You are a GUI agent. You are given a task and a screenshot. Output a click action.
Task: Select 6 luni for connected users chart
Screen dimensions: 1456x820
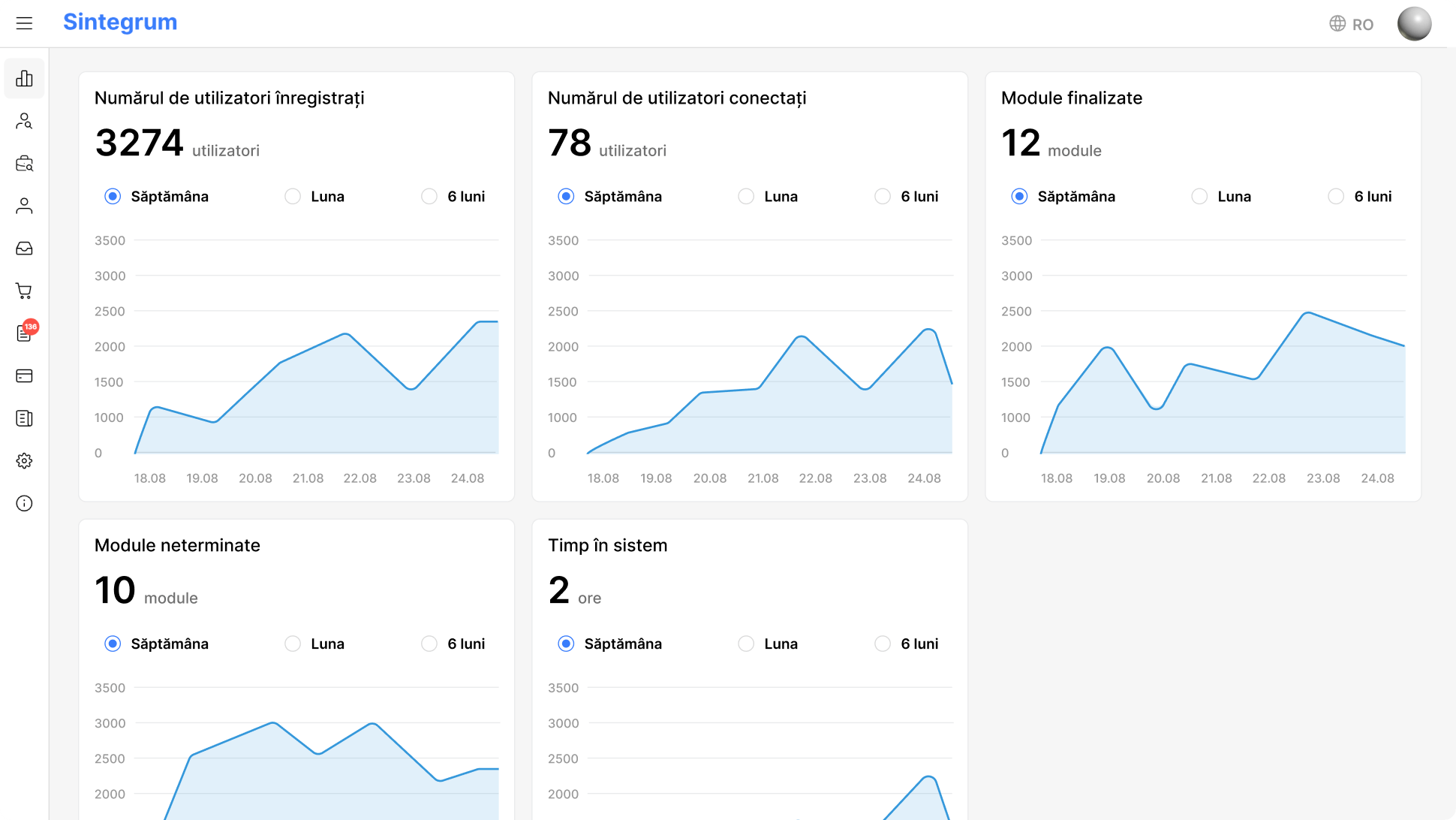point(883,197)
